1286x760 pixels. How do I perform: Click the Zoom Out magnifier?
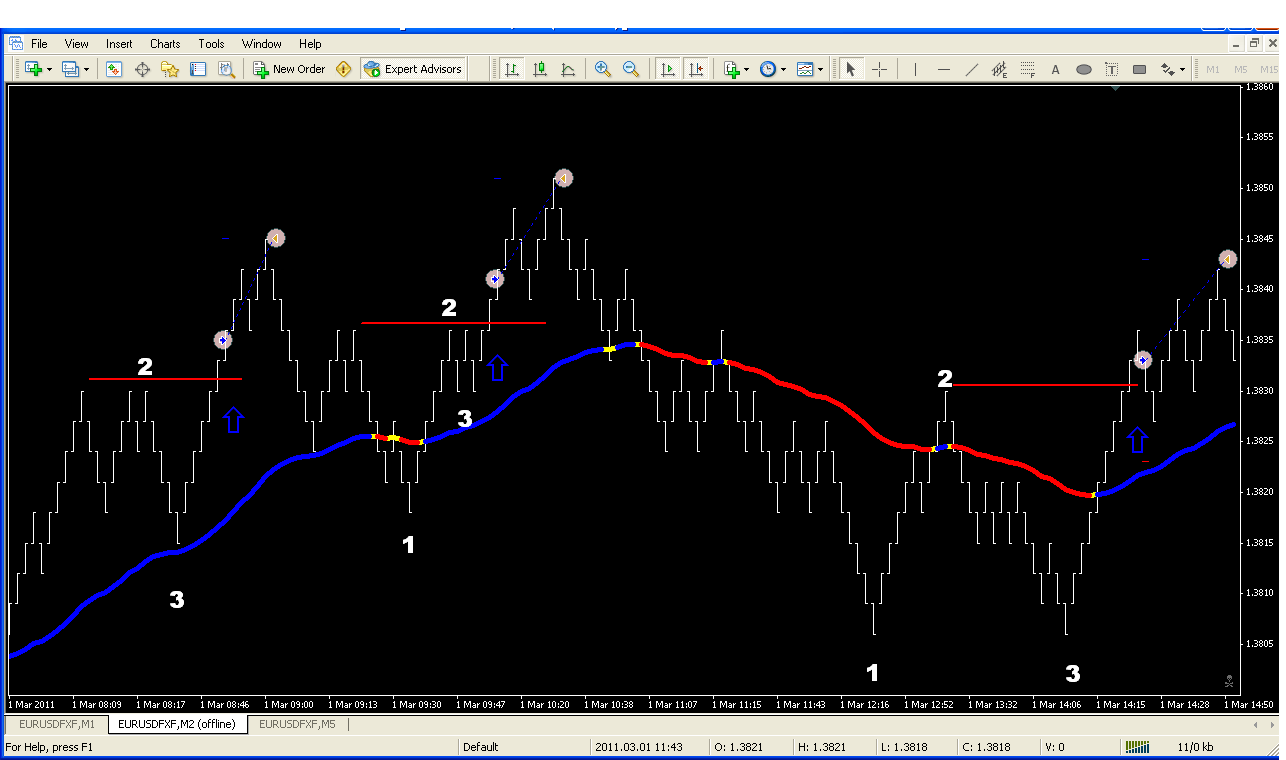631,69
